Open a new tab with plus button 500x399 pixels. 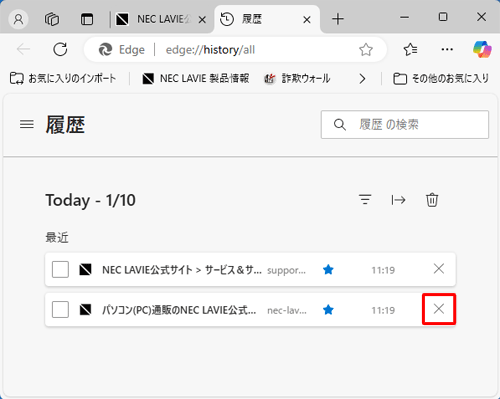coord(338,19)
